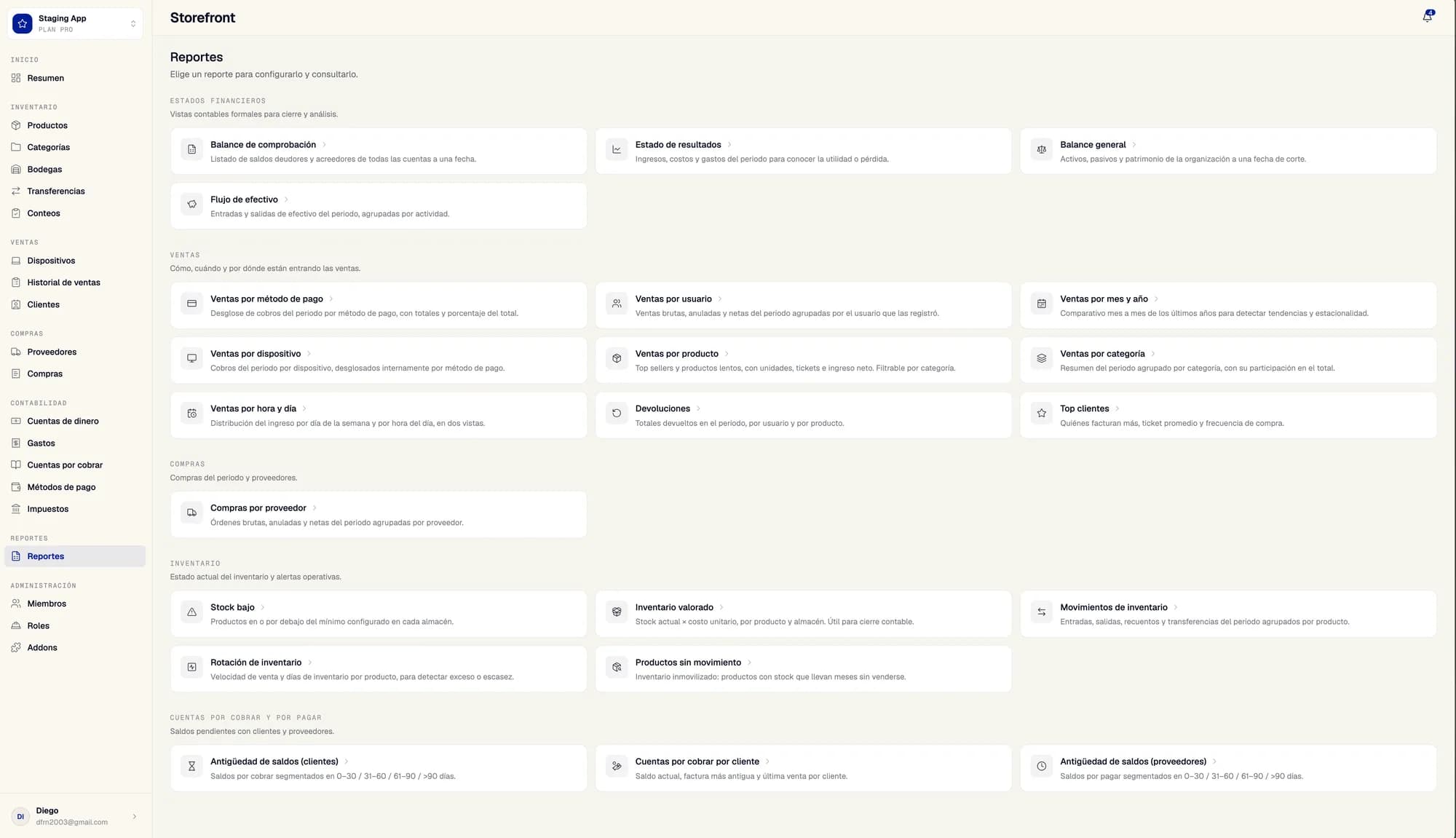The width and height of the screenshot is (1456, 838).
Task: Click Ventas por dispositivo monitor icon
Action: click(x=191, y=358)
